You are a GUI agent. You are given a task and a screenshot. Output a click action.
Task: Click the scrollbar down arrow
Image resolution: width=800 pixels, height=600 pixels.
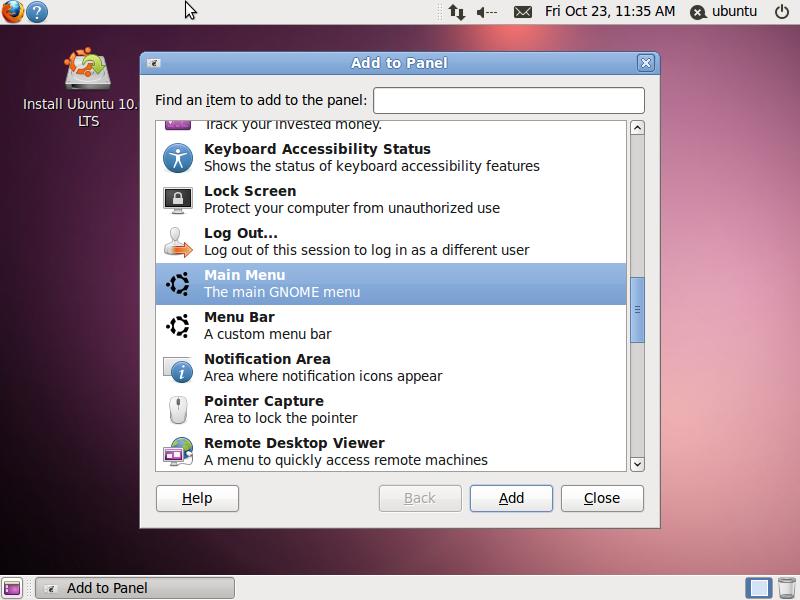[x=637, y=464]
